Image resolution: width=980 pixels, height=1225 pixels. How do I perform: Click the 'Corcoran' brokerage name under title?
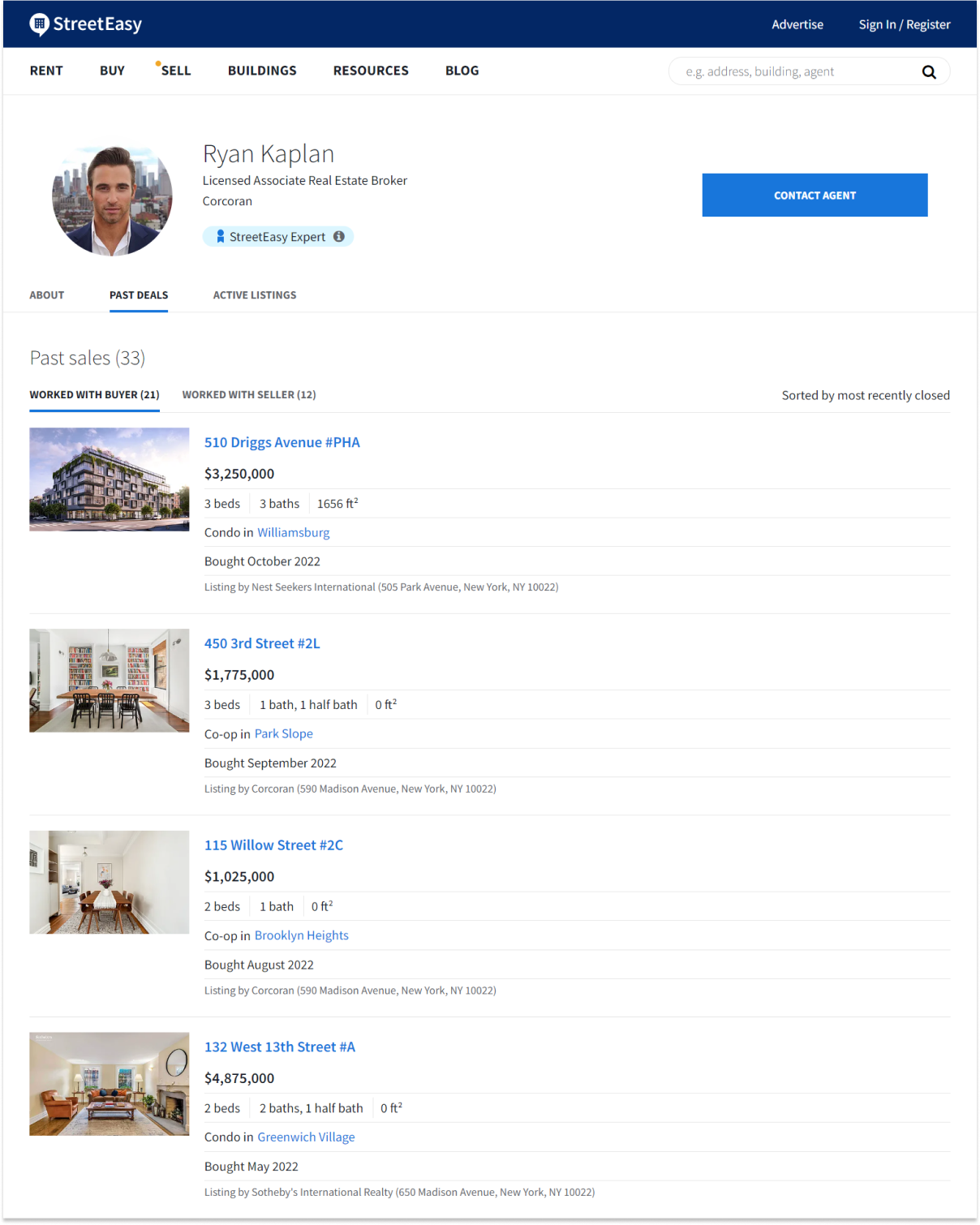pos(227,201)
